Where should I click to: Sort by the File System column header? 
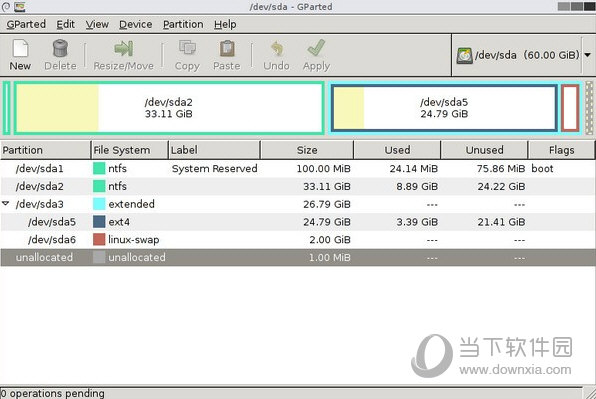pyautogui.click(x=129, y=150)
